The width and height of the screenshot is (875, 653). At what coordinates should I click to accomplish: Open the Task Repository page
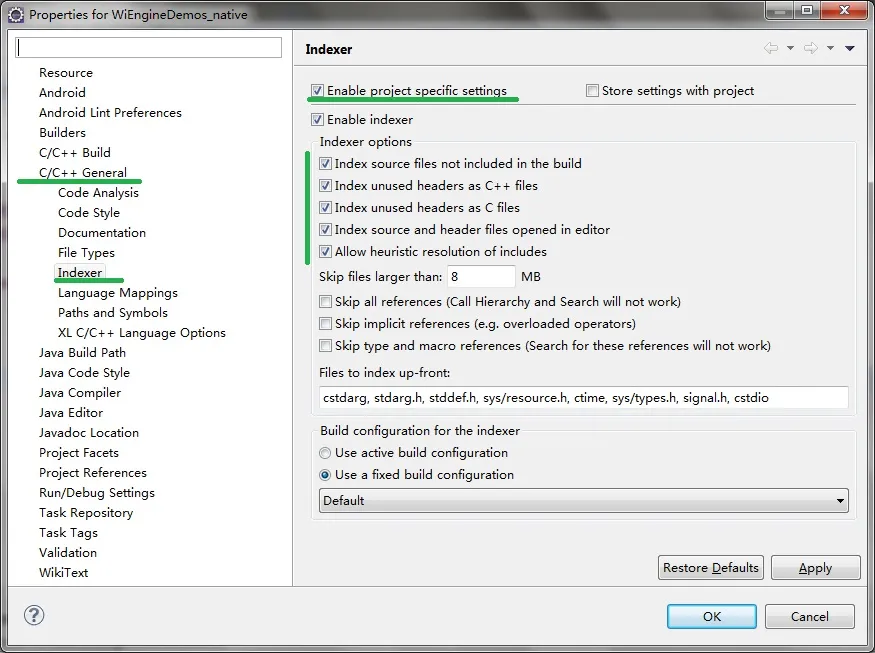click(x=86, y=513)
